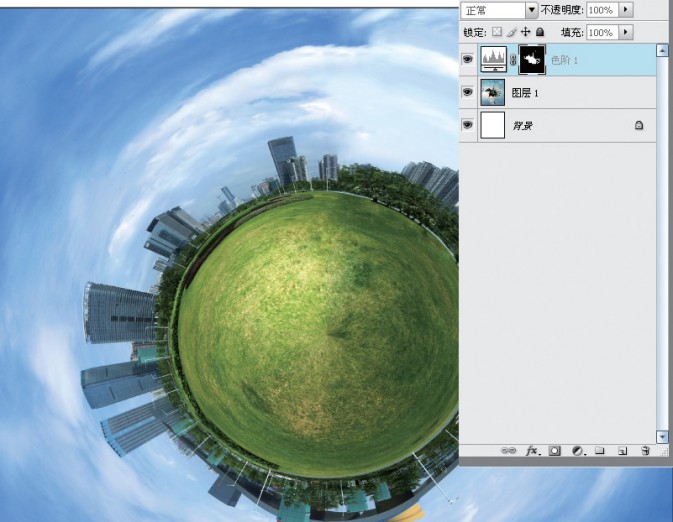Image resolution: width=673 pixels, height=522 pixels.
Task: Create new fill or adjustment layer
Action: [579, 451]
